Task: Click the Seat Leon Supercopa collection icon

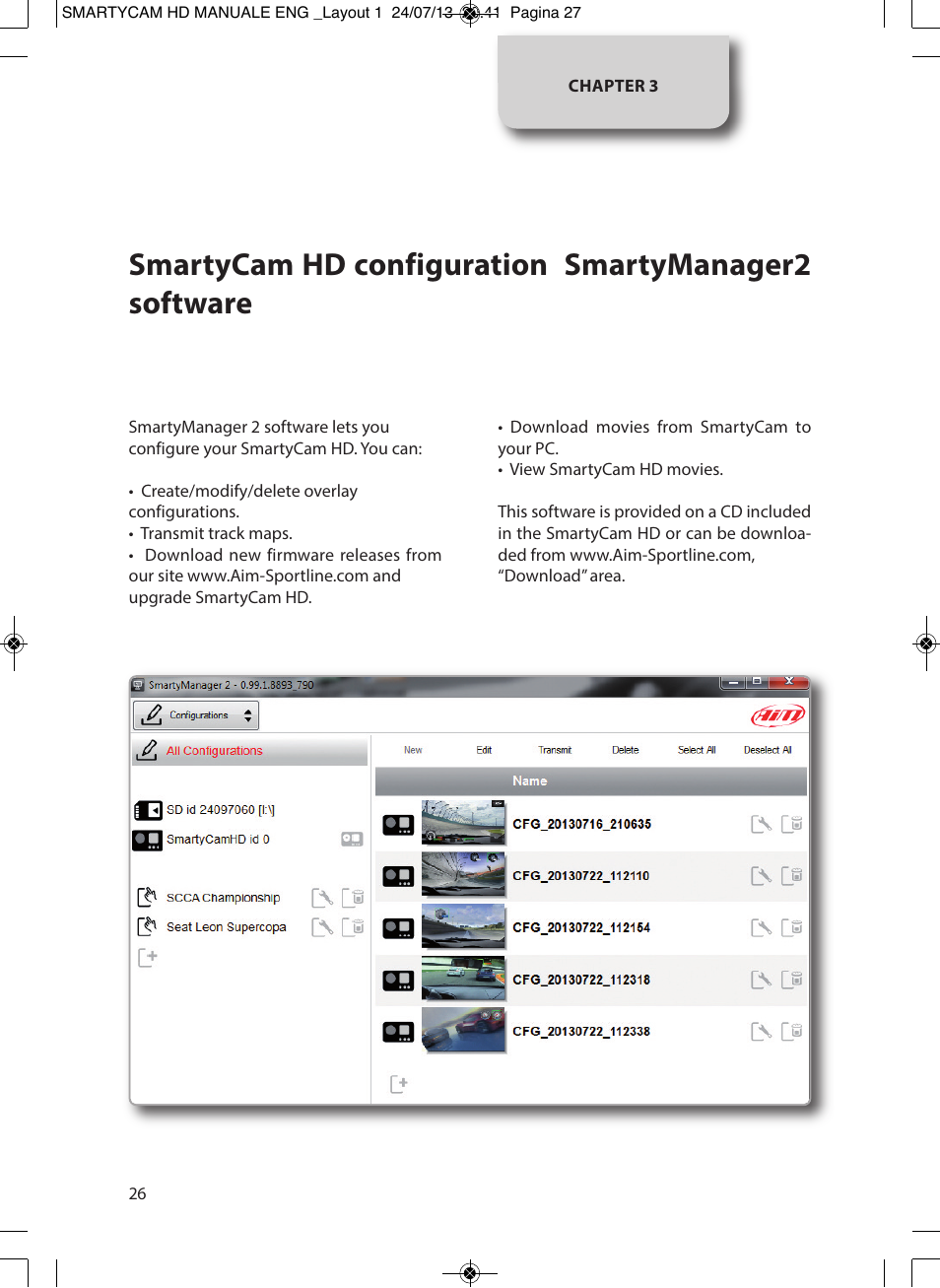Action: (147, 926)
